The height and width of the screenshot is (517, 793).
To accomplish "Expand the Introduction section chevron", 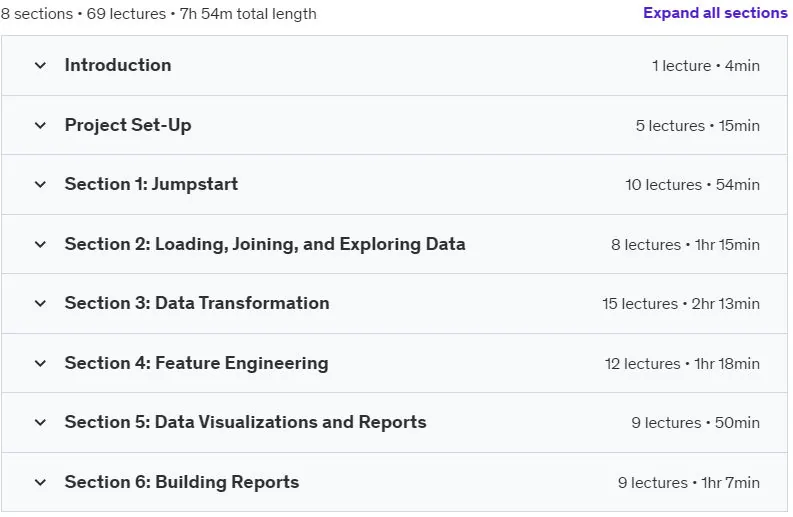I will pos(40,66).
